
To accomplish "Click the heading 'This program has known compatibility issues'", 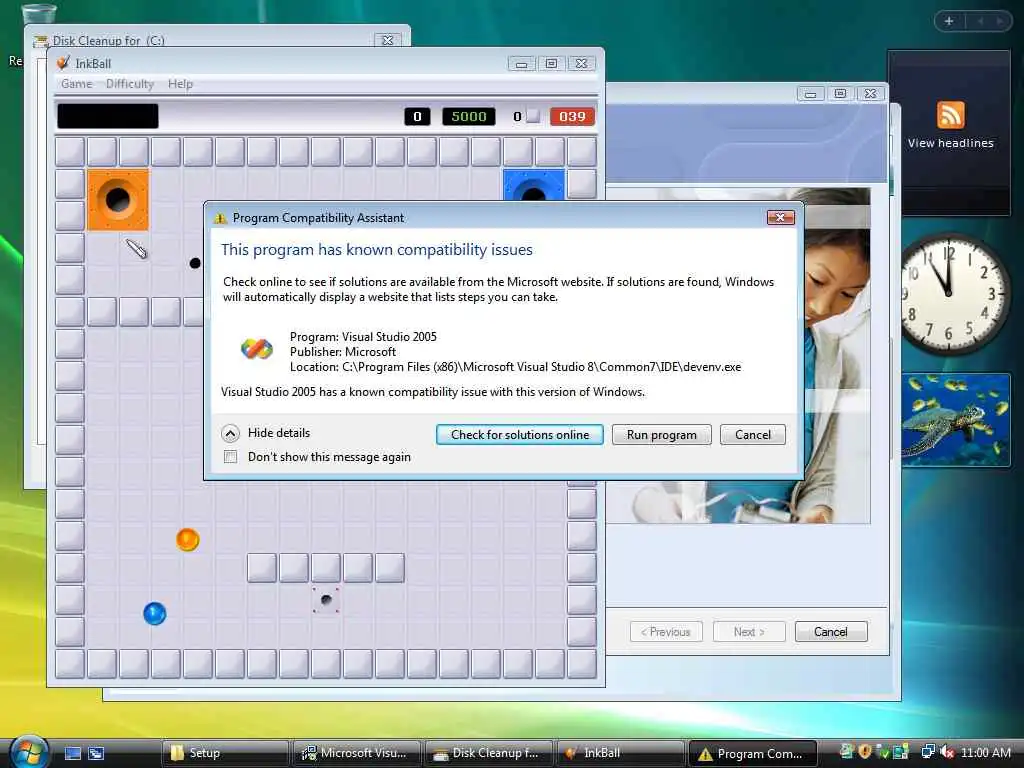I will pos(377,249).
